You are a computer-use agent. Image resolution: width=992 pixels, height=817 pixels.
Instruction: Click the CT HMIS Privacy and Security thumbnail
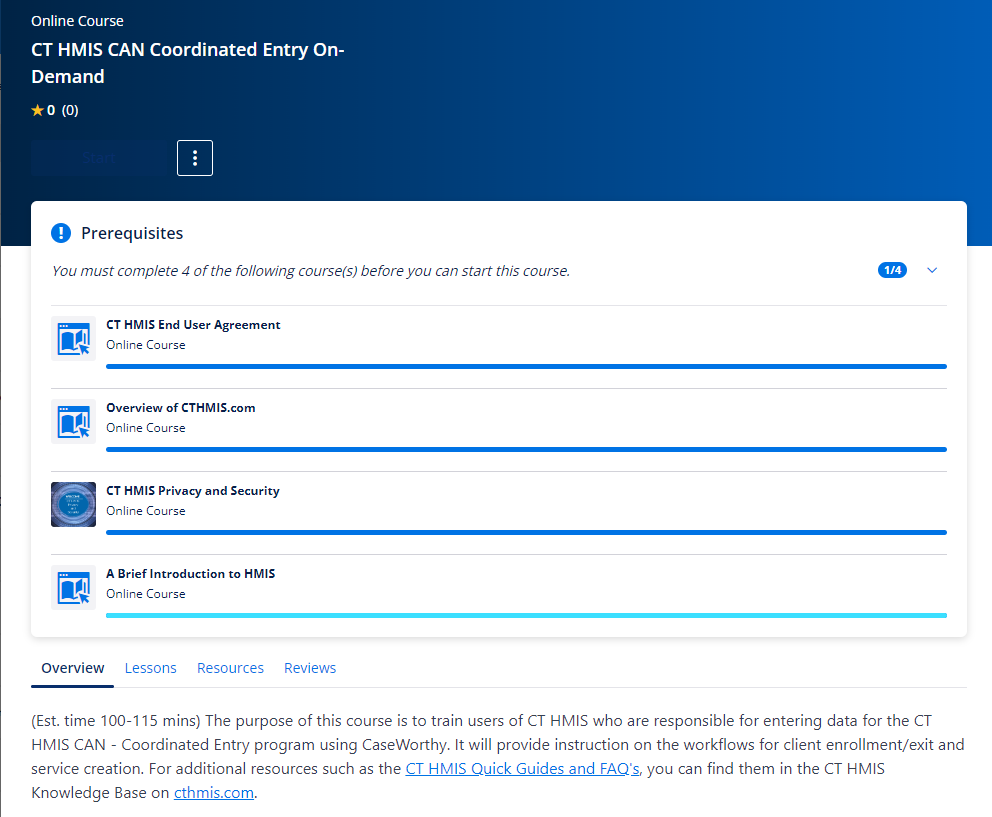[x=73, y=504]
